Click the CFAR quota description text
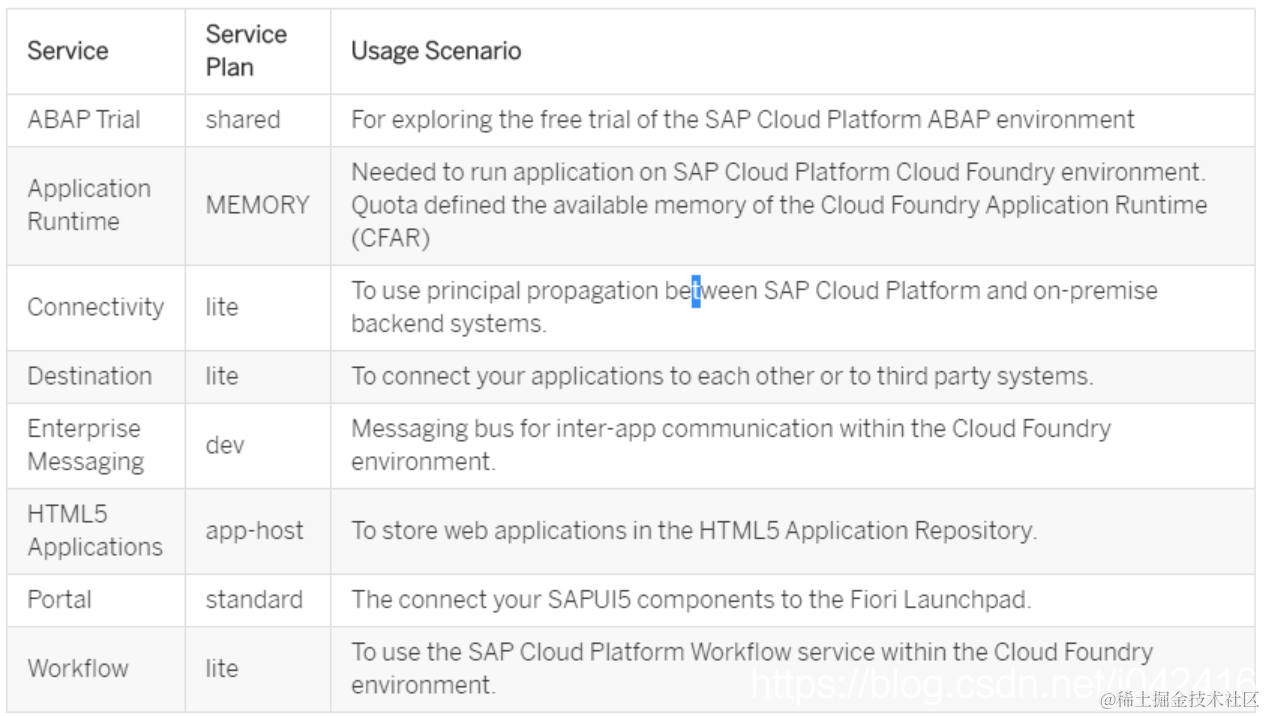Screen dimensions: 1266x716 pyautogui.click(x=779, y=205)
